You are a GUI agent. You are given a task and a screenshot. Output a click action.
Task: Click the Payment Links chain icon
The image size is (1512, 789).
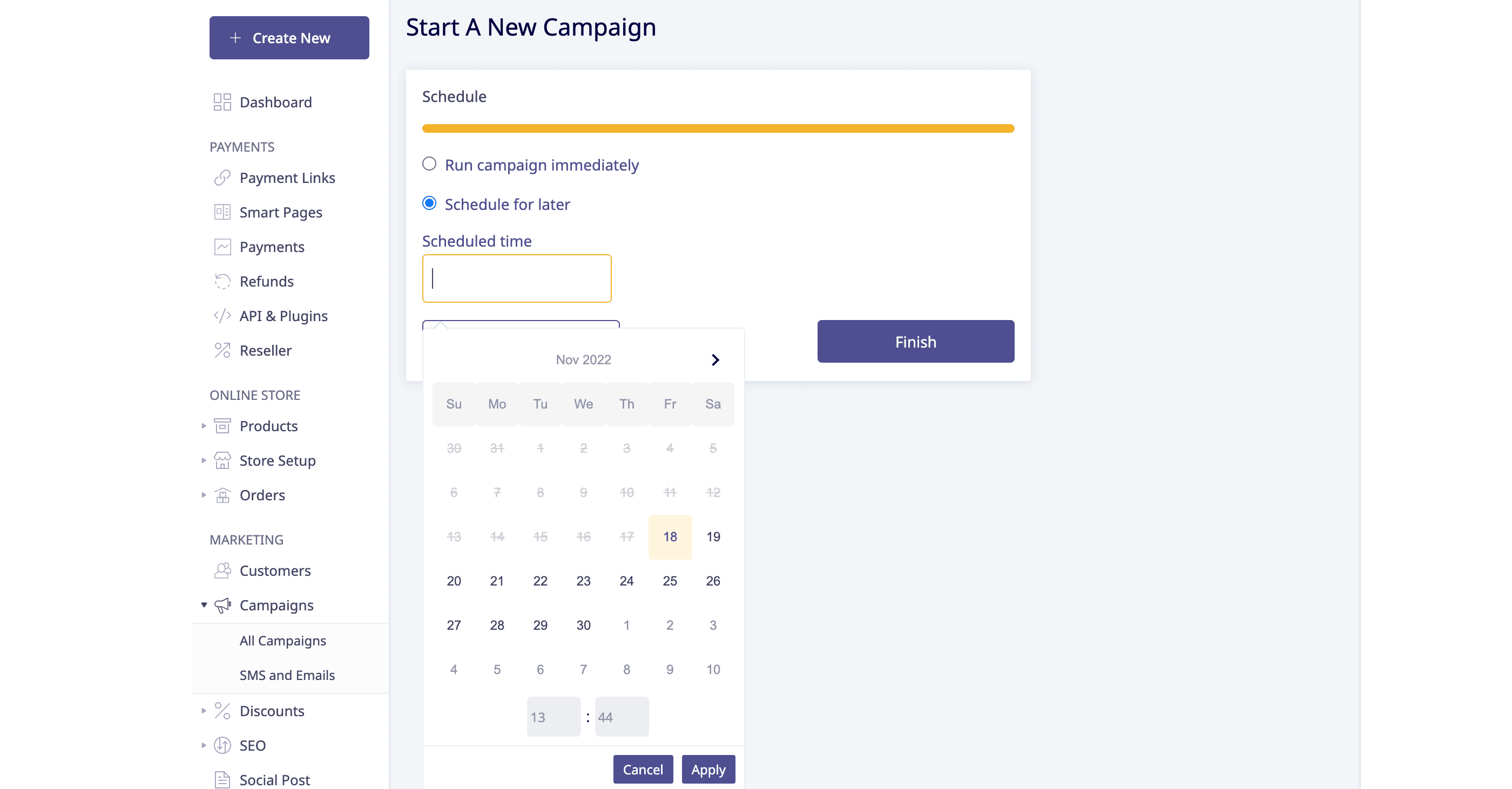tap(222, 178)
